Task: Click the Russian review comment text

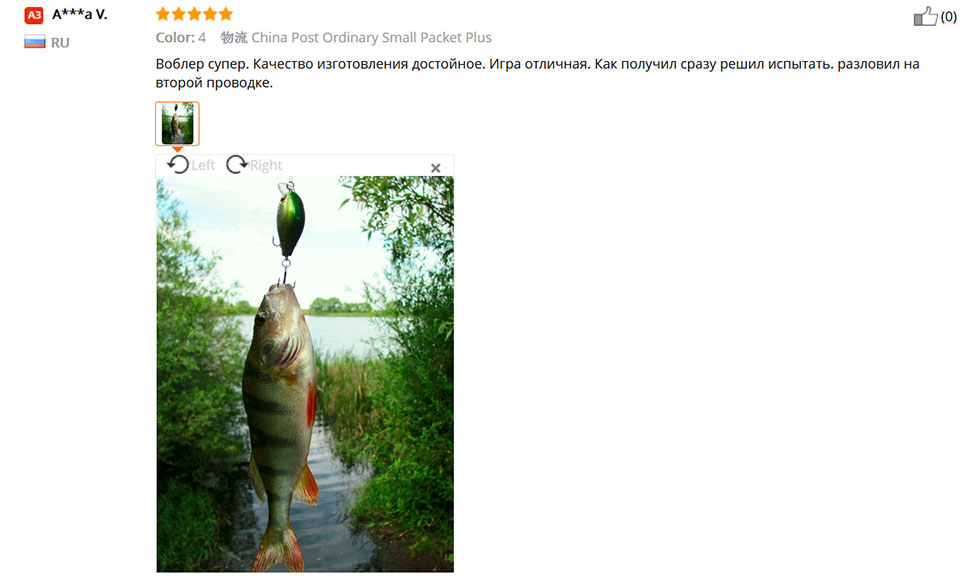Action: coord(538,73)
